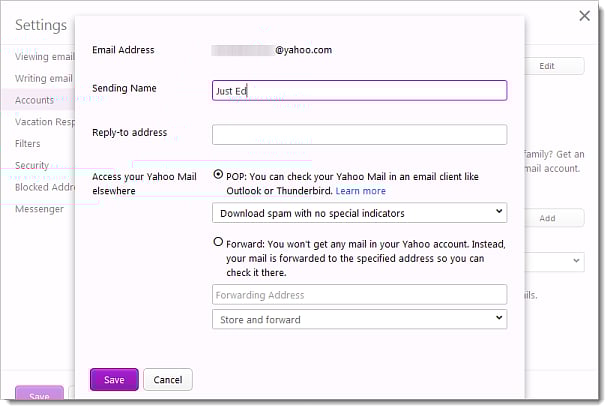Open Writing email settings section
Viewport: 610px width, 411px height.
click(x=44, y=79)
